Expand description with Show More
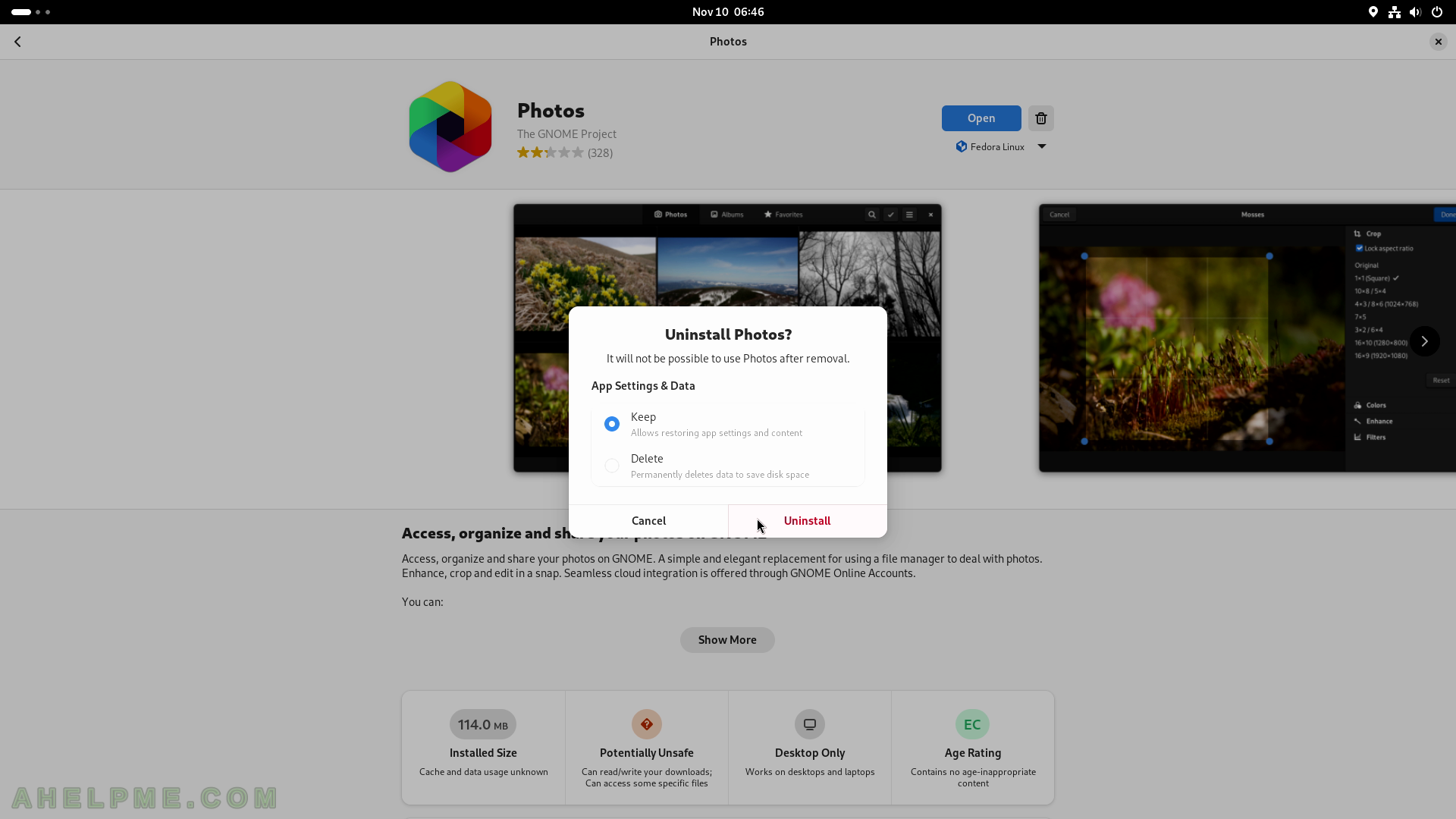Screen dimensions: 1456x819 pos(727,640)
